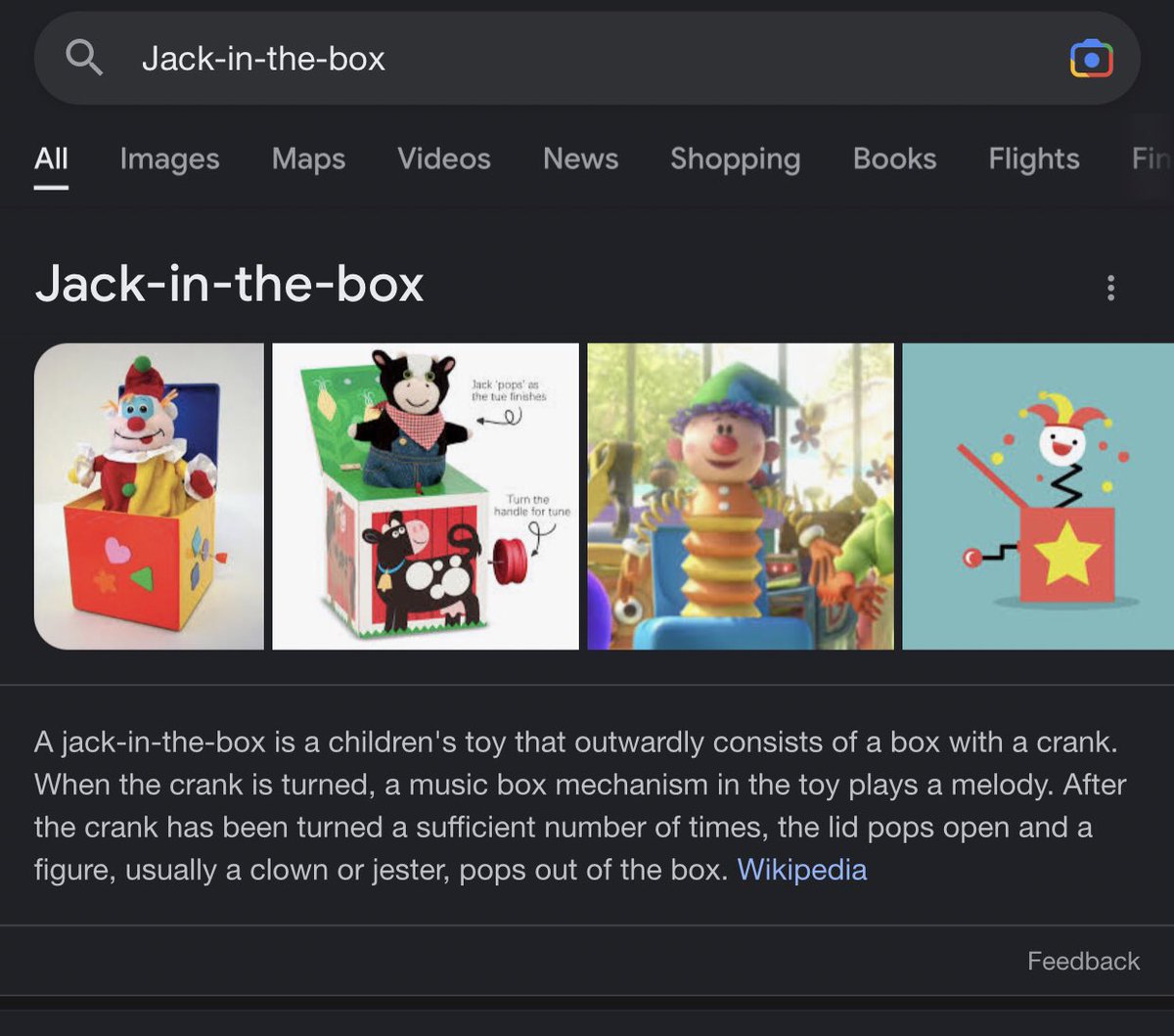The image size is (1174, 1036).
Task: Click the Feedback link
Action: (x=1083, y=961)
